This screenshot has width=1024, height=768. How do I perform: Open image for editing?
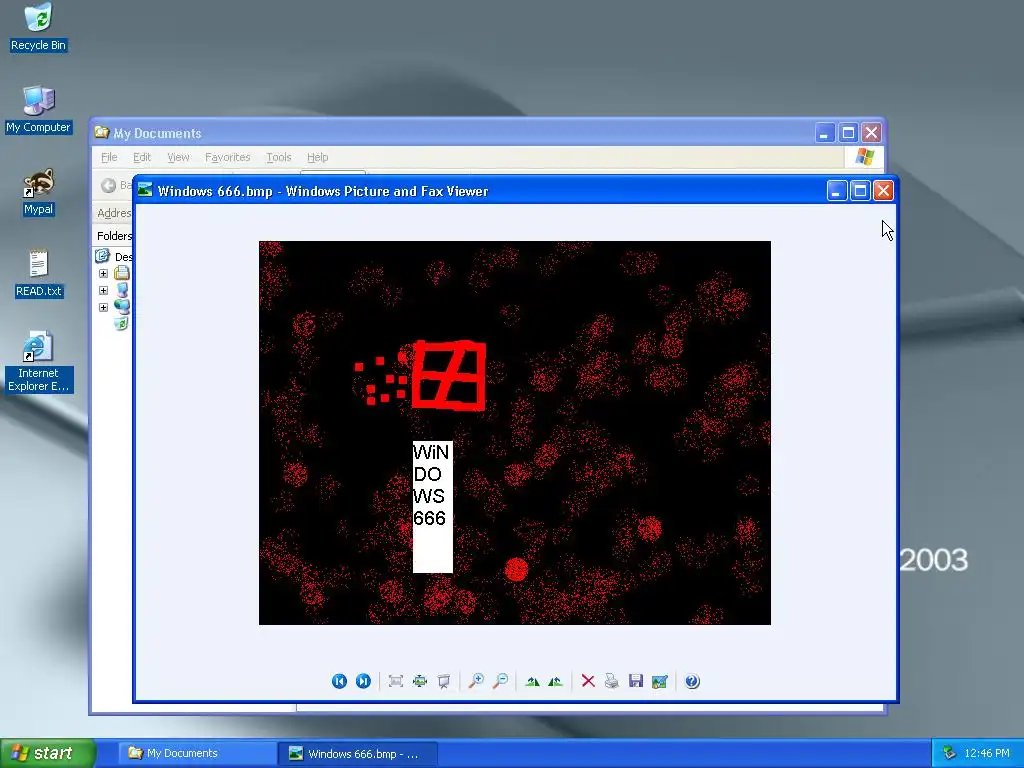(660, 681)
